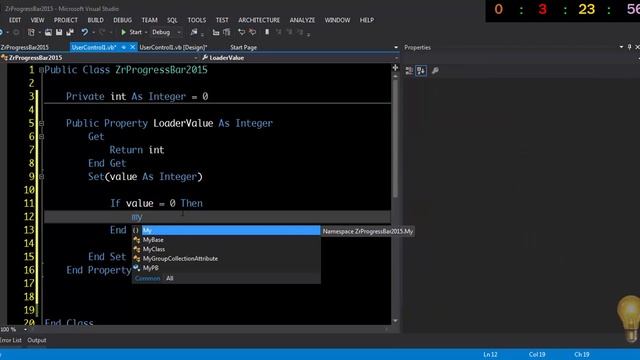Click the Property Pages wrench icon

[435, 71]
